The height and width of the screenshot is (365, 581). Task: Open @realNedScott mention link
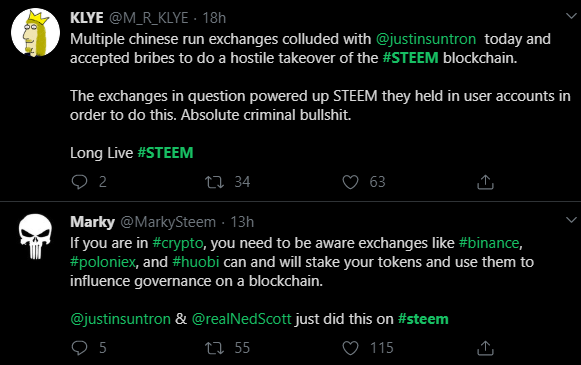click(242, 319)
